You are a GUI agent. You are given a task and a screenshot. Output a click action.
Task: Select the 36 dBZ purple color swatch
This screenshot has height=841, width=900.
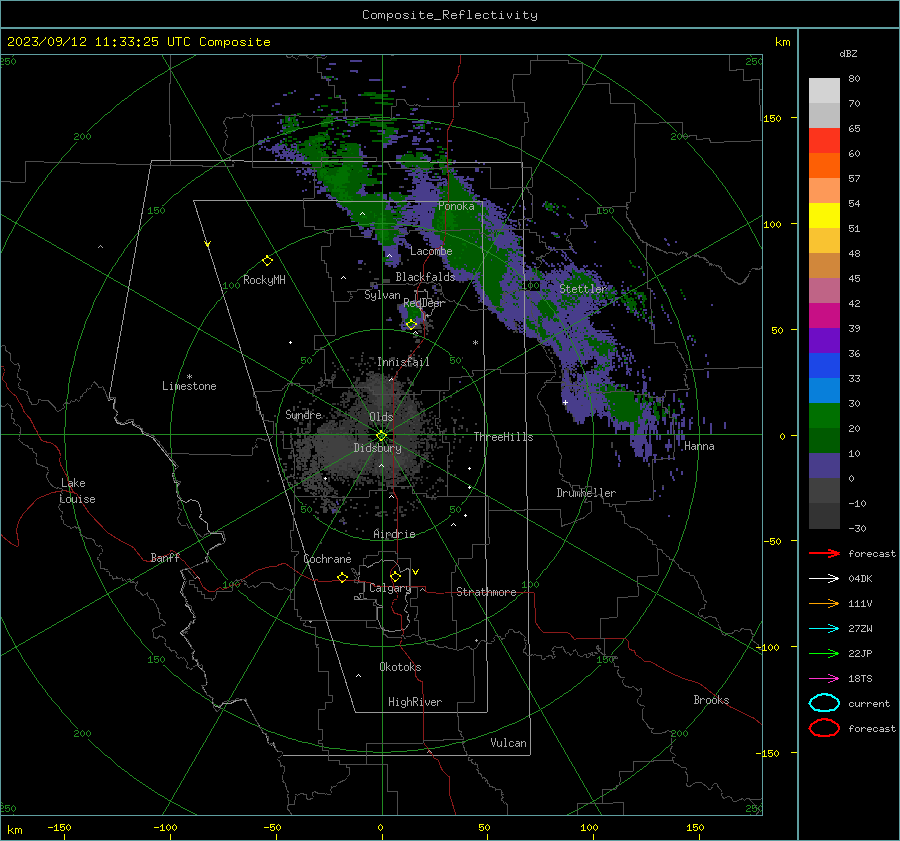click(824, 340)
